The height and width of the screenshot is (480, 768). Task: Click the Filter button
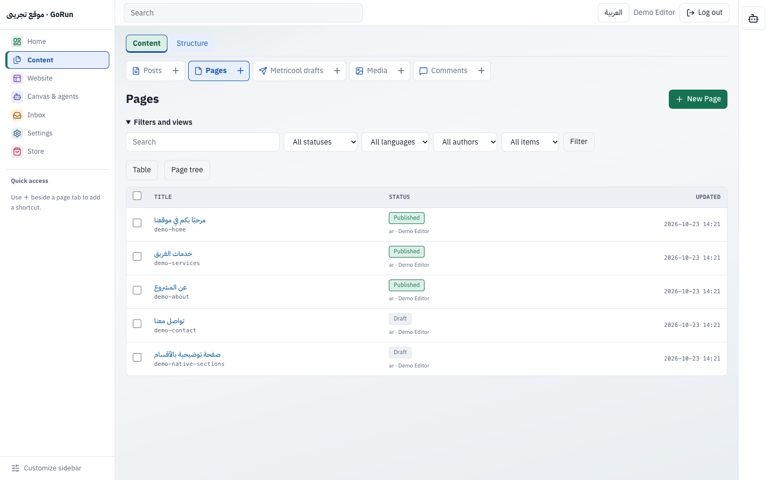(578, 142)
